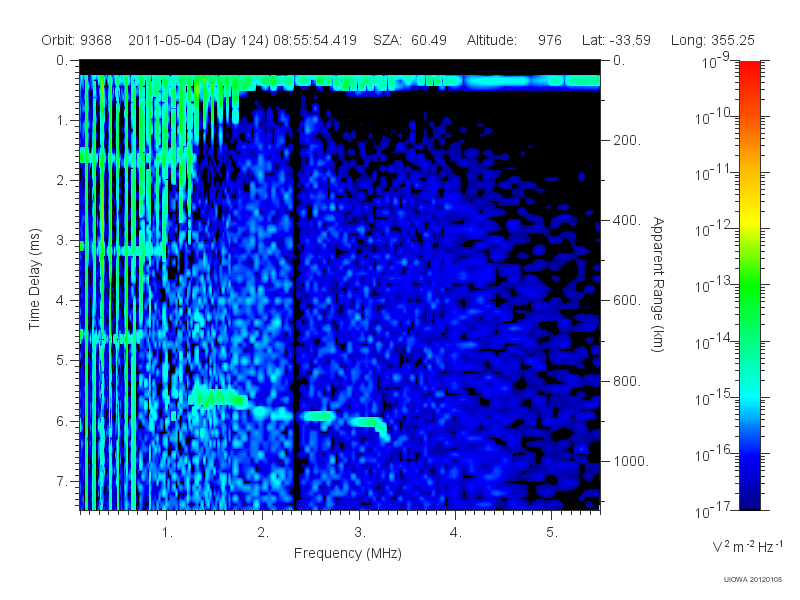Click the SZA: 60.49 value
The width and height of the screenshot is (800, 600).
(410, 40)
